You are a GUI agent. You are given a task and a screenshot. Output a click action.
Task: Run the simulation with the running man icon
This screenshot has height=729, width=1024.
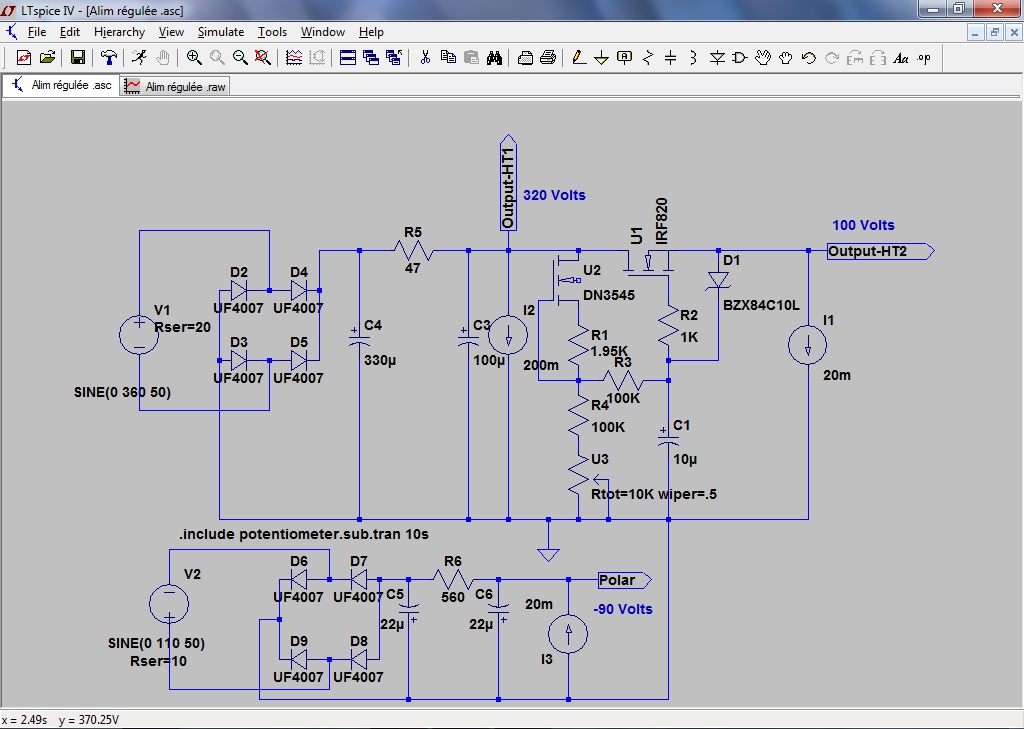click(139, 58)
